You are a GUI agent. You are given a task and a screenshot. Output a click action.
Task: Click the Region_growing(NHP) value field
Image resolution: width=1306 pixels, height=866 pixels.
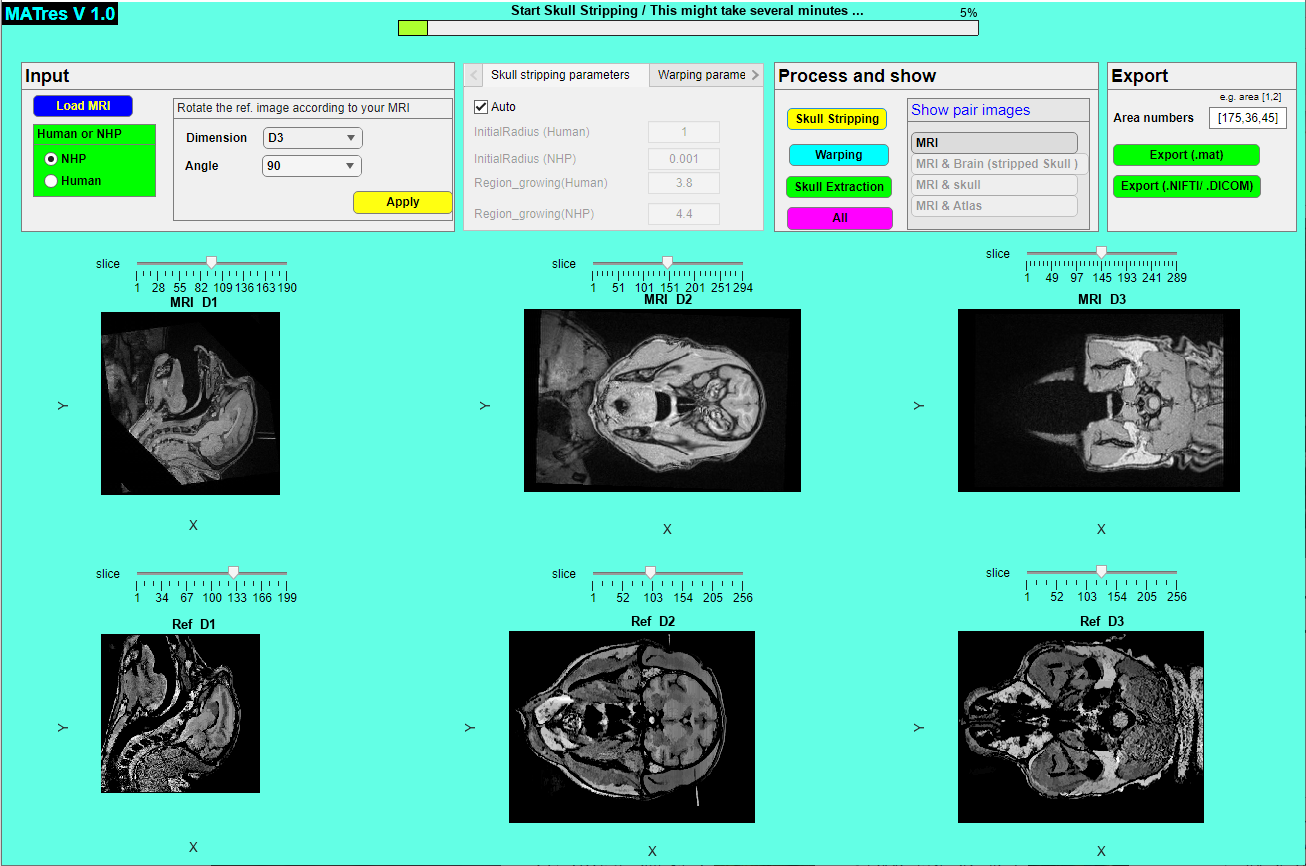[684, 214]
